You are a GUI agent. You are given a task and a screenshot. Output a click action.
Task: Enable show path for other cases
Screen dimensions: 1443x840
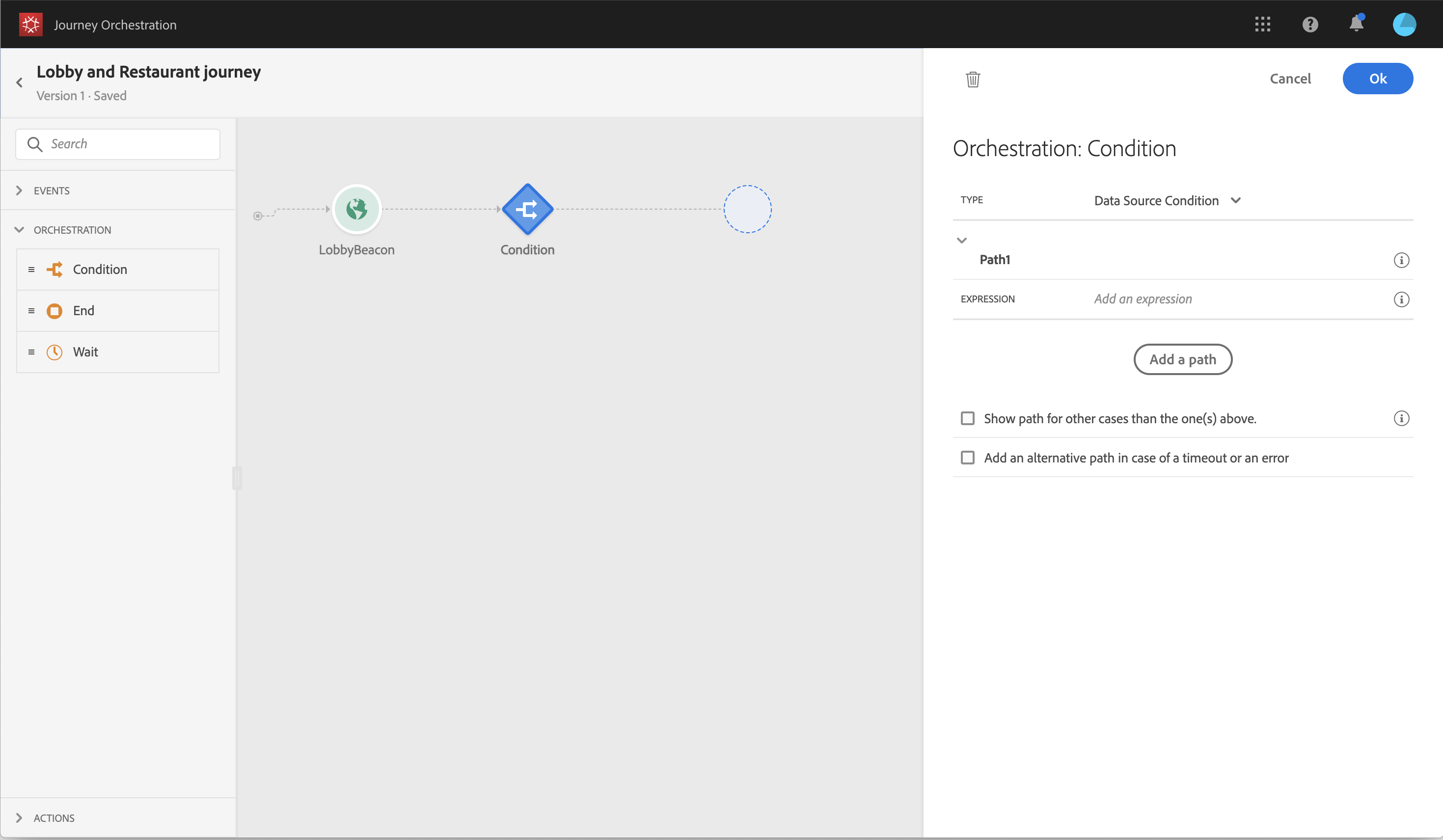click(x=968, y=419)
